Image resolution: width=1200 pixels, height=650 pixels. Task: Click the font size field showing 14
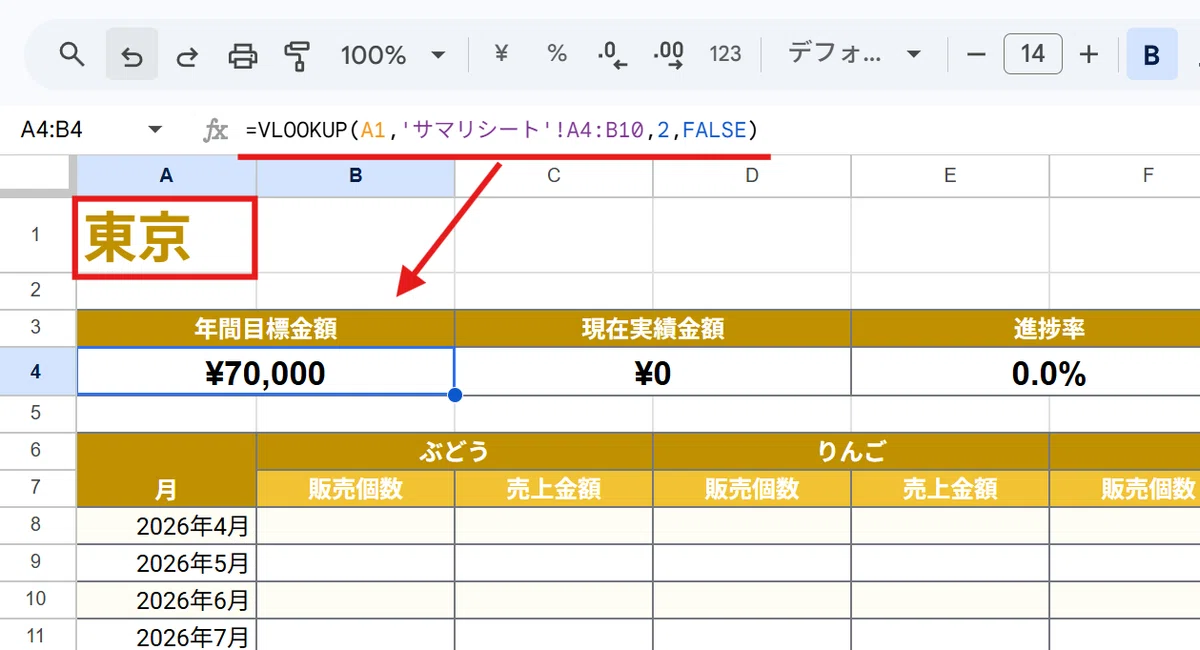click(1033, 54)
